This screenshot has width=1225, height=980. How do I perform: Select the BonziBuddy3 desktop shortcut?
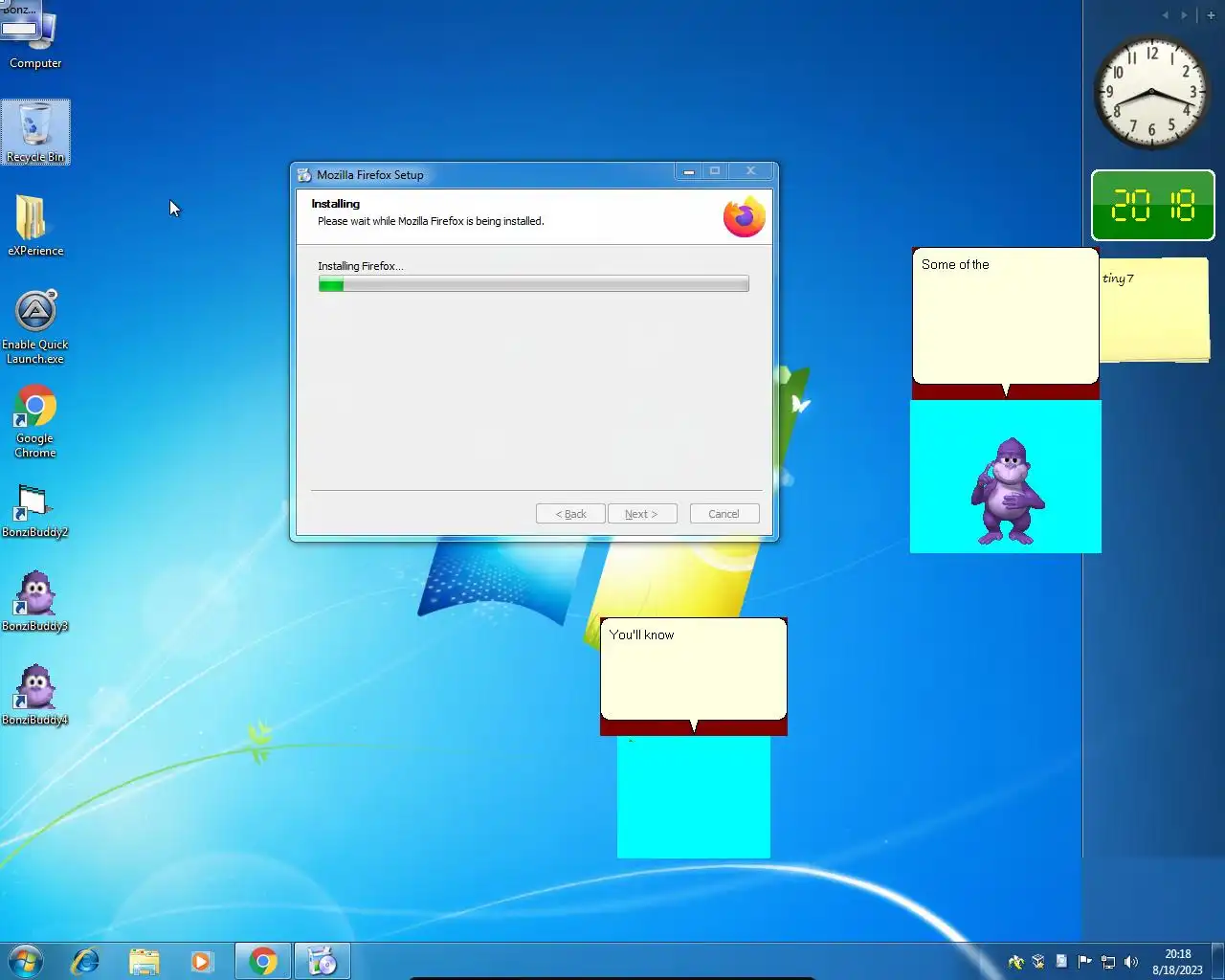click(35, 601)
